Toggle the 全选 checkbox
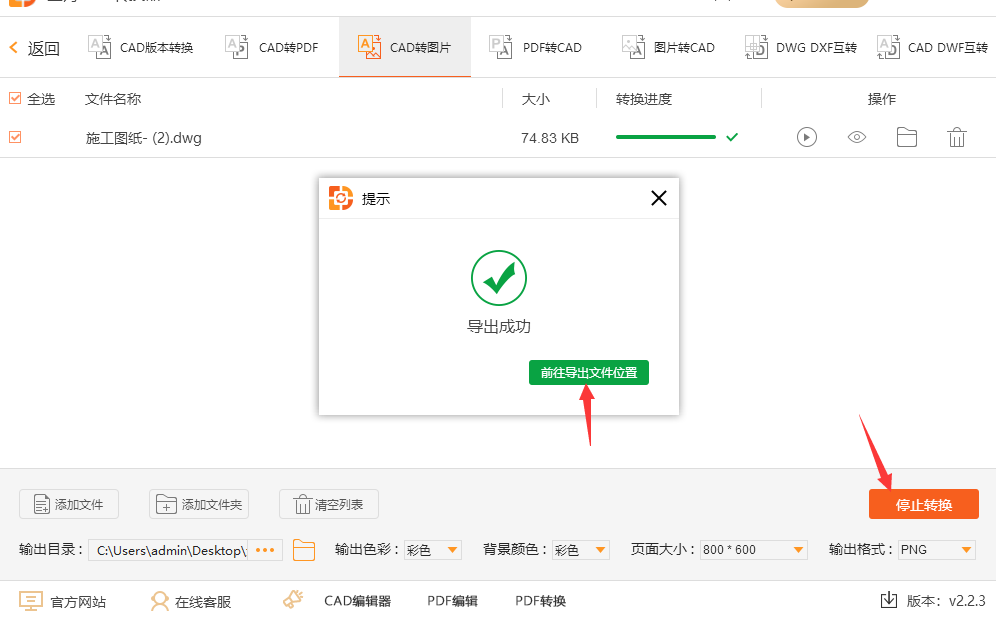Image resolution: width=996 pixels, height=618 pixels. click(x=15, y=98)
